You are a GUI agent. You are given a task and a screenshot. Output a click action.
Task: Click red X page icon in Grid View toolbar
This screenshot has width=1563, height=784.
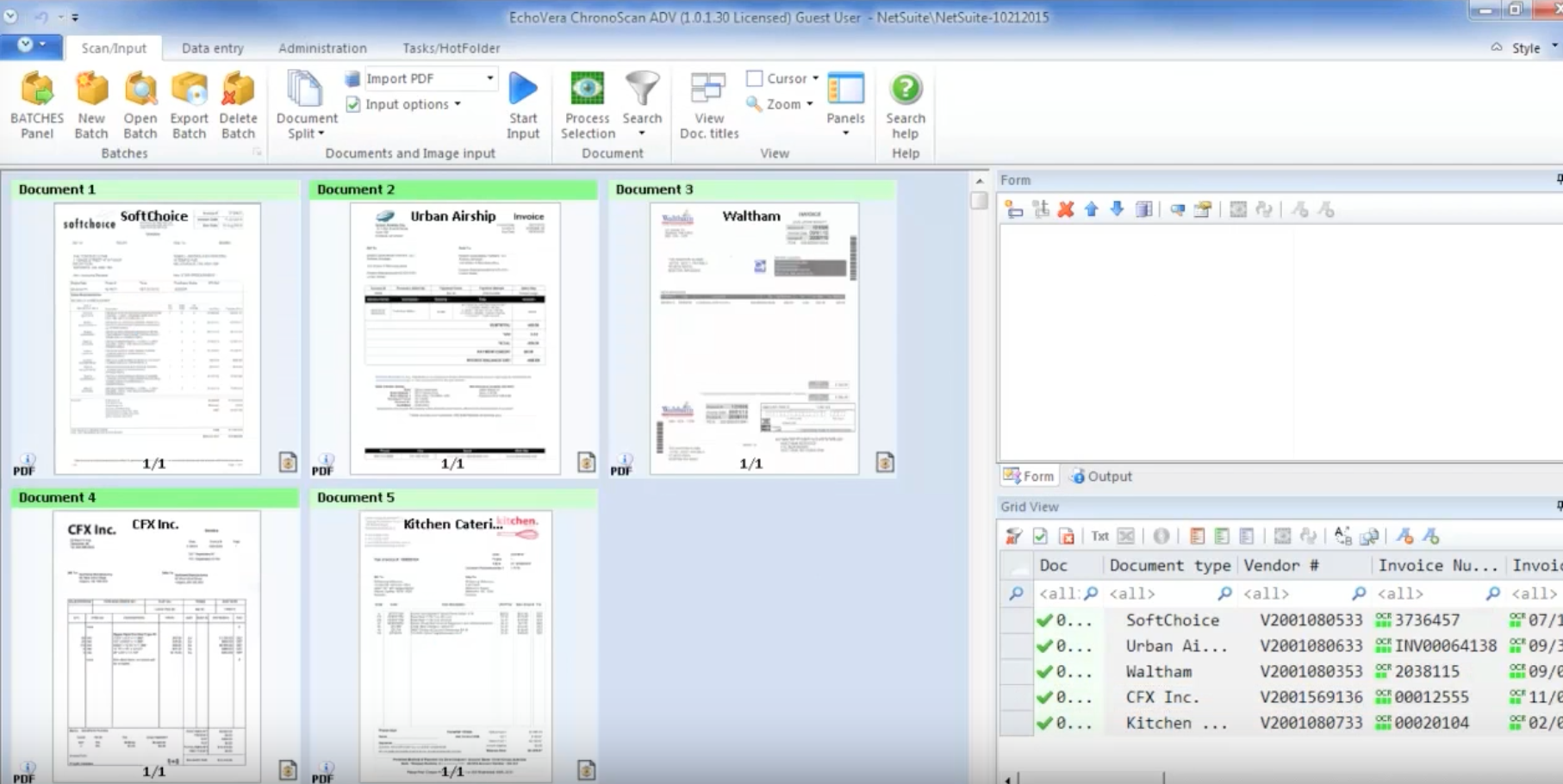[x=1067, y=537]
